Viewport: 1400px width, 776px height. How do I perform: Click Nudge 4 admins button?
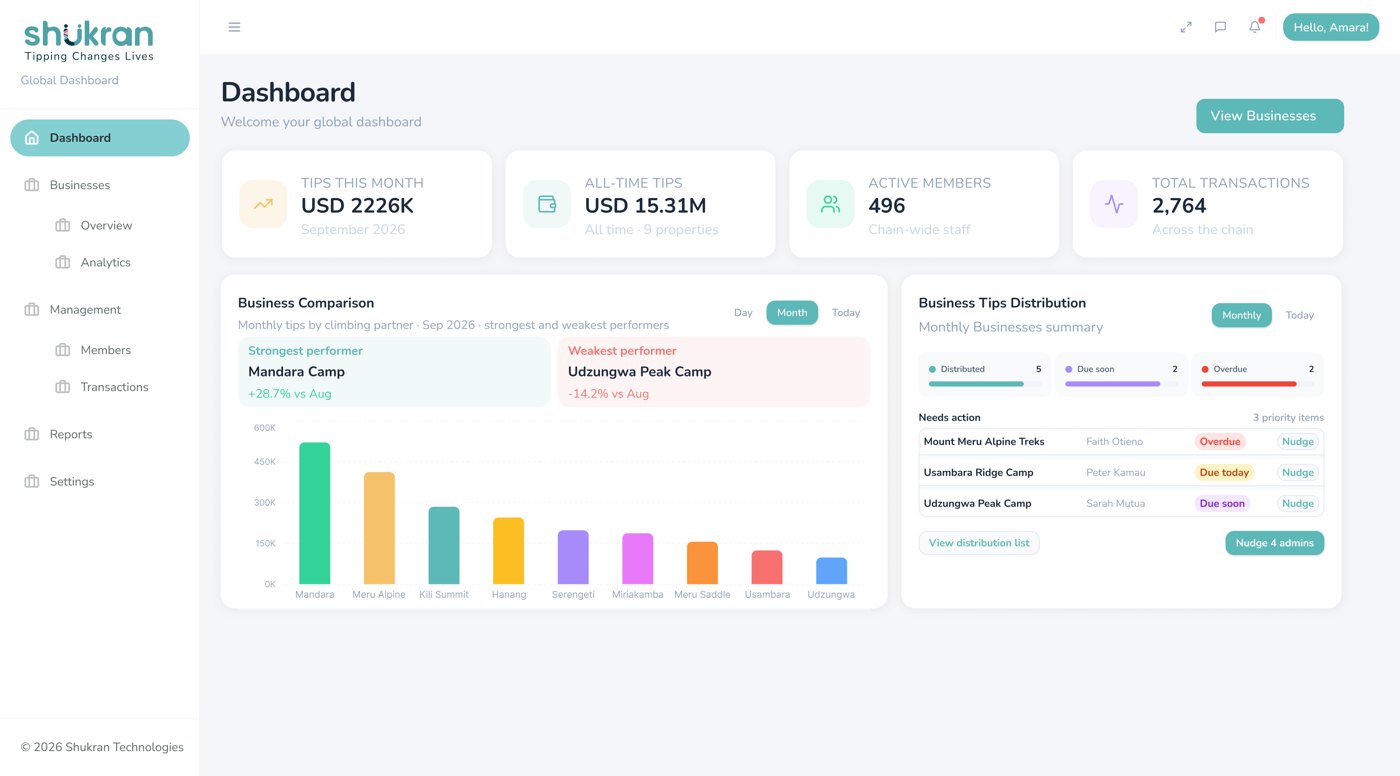pyautogui.click(x=1275, y=543)
